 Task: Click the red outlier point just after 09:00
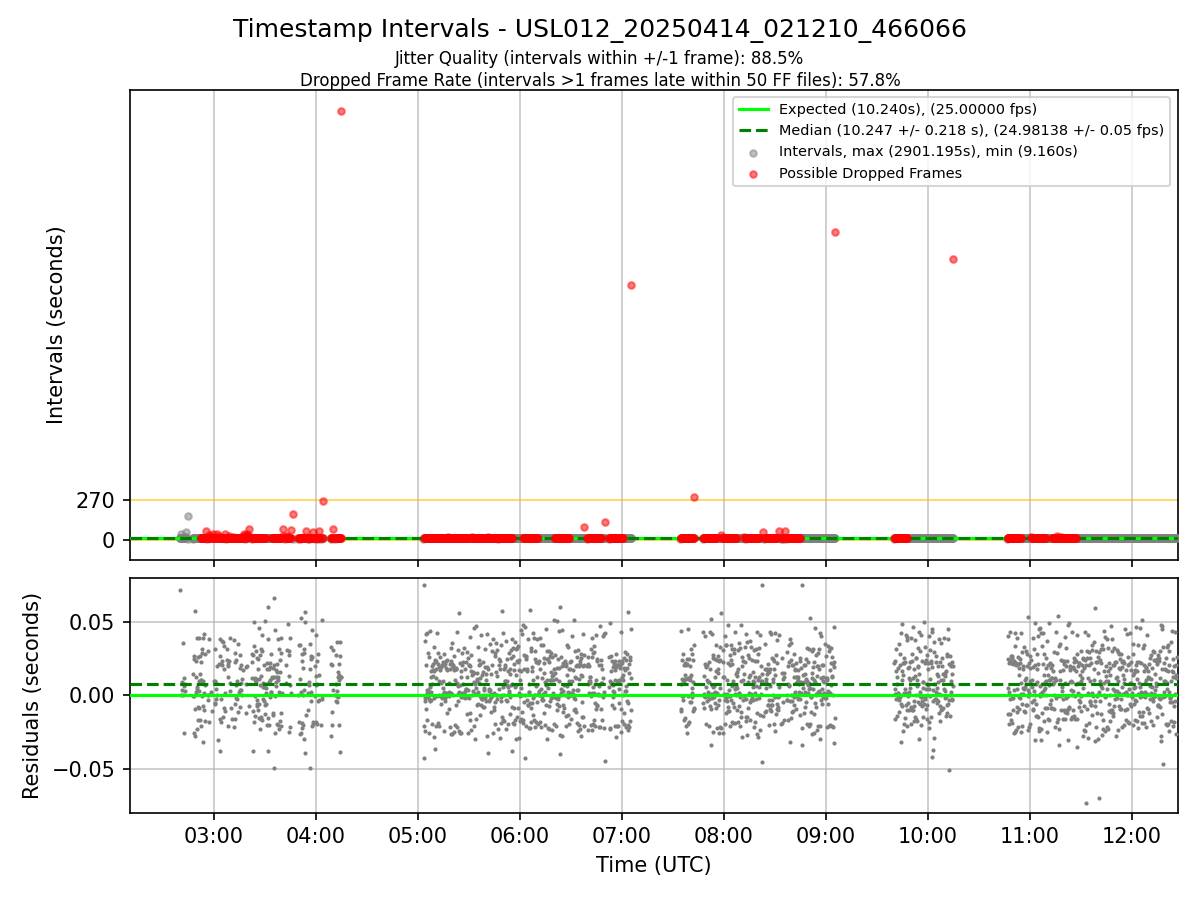pos(835,232)
